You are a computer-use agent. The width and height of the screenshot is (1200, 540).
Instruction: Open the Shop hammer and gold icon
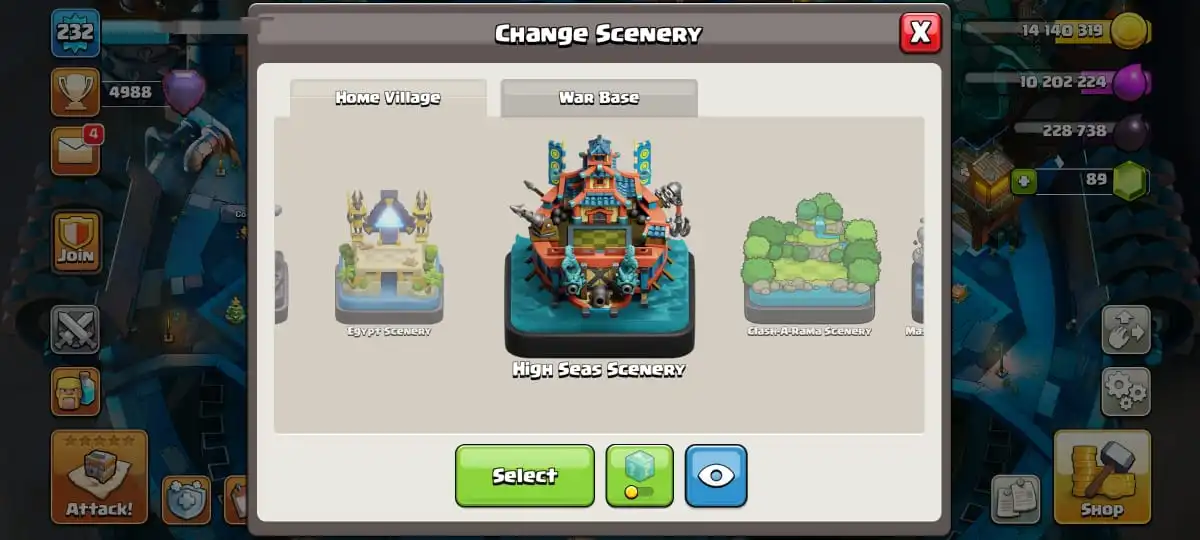click(x=1102, y=477)
